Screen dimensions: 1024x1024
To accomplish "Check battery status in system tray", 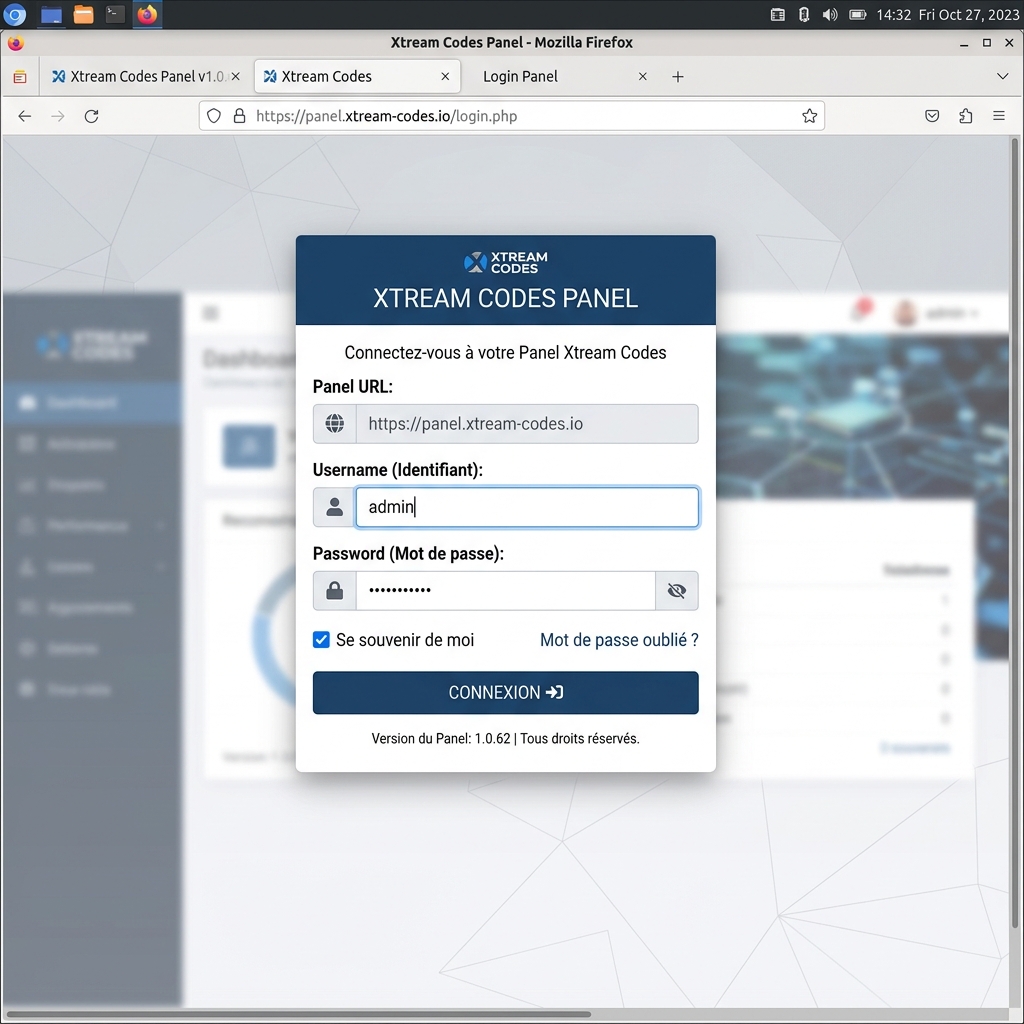I will coord(857,15).
